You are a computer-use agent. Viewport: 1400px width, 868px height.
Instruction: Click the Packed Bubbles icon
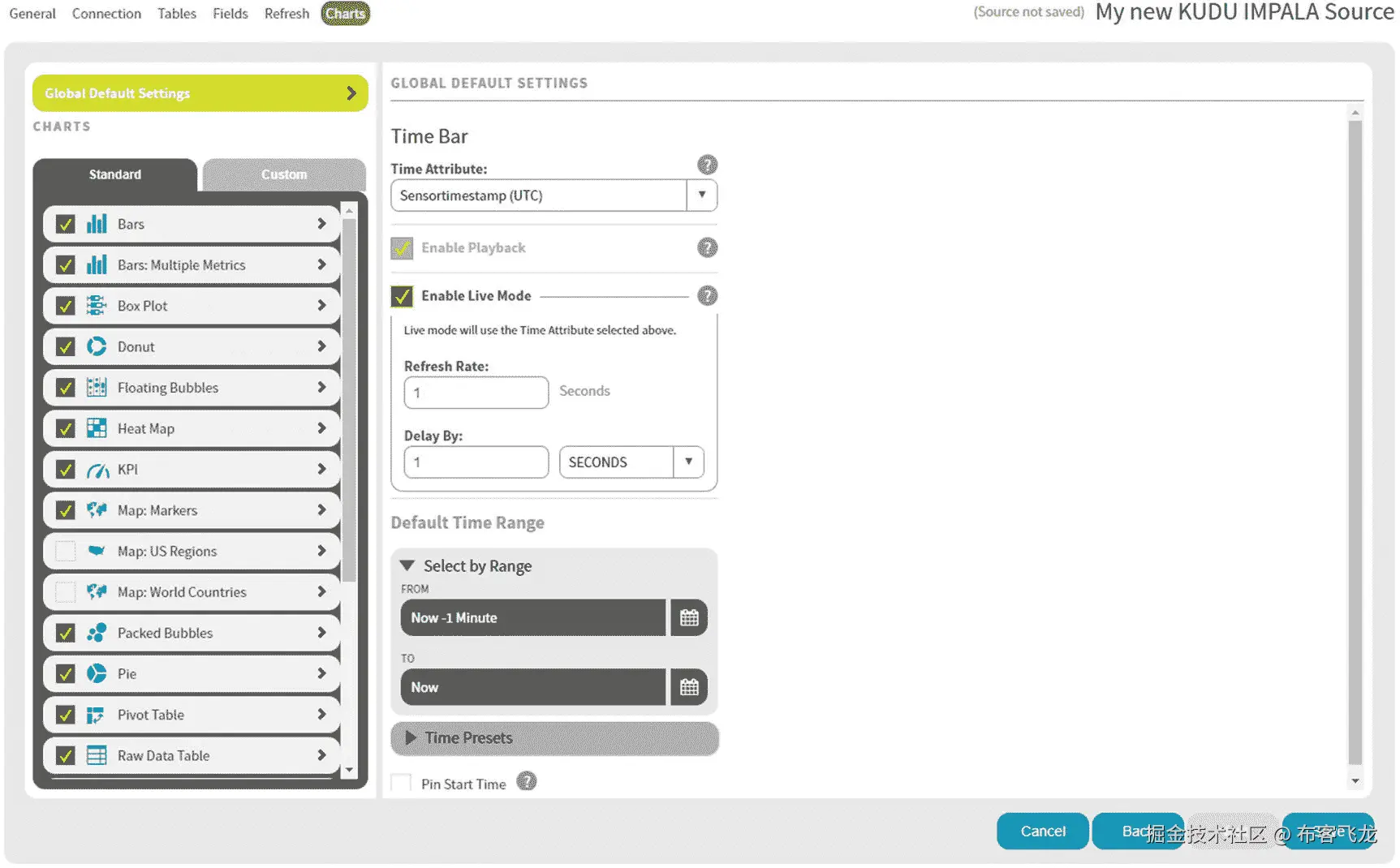point(97,633)
